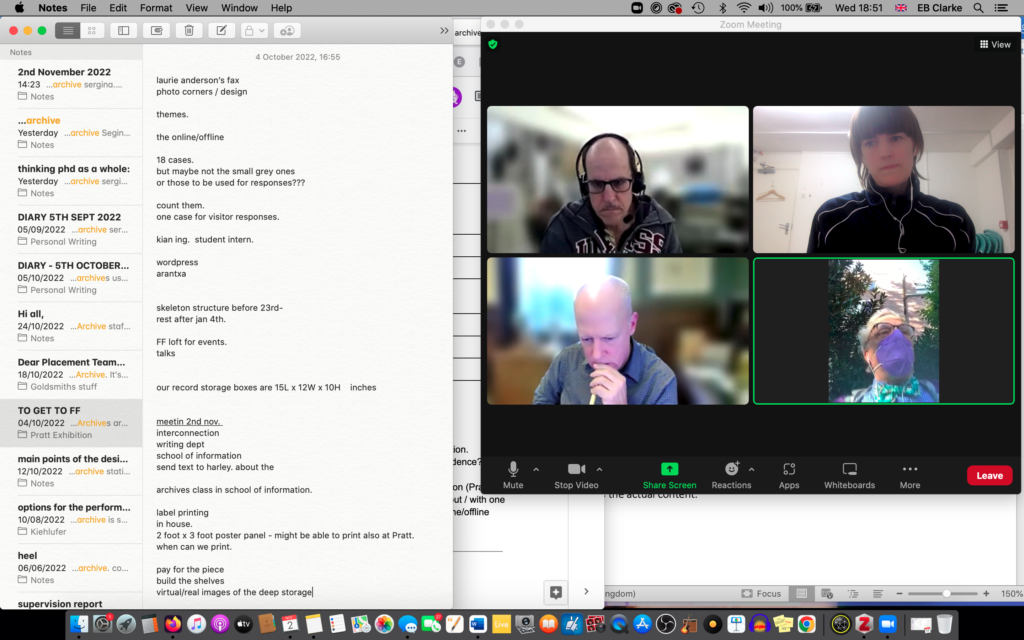Create a new note with the compose icon
Viewport: 1024px width, 640px height.
pyautogui.click(x=220, y=31)
